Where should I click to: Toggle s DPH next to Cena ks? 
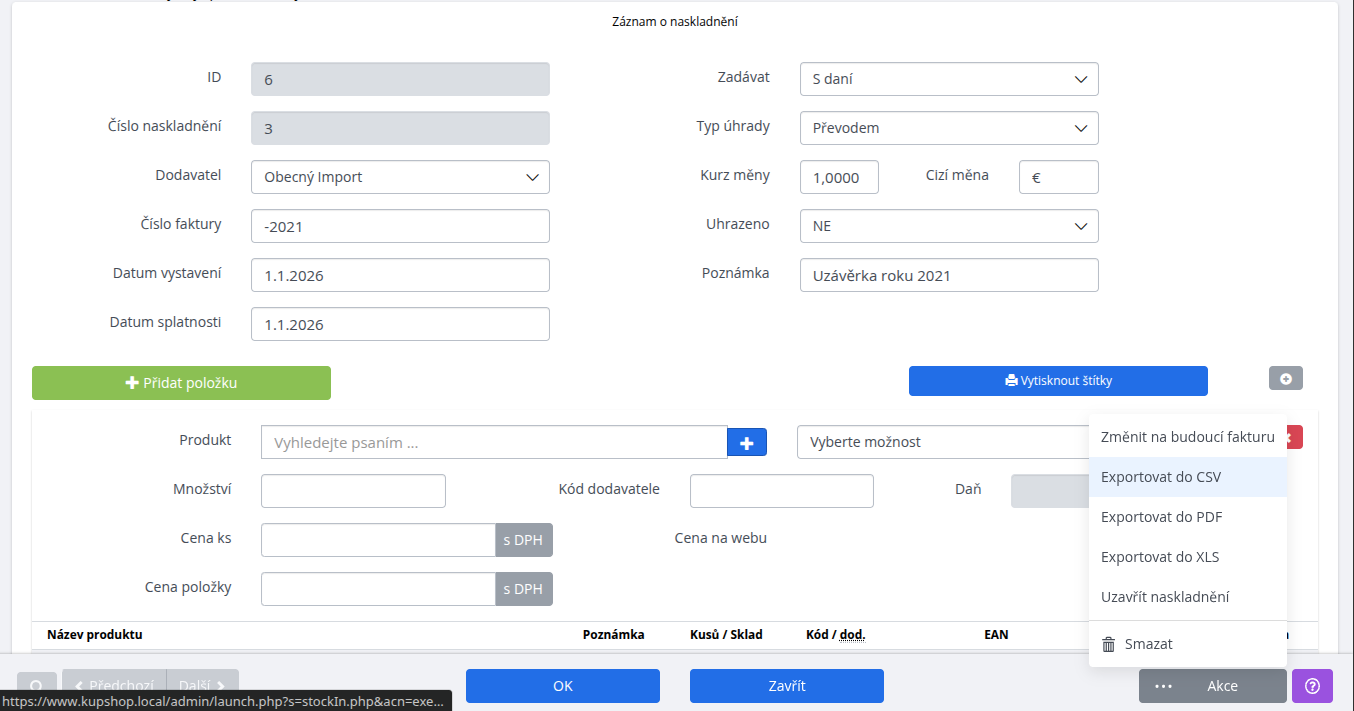[524, 540]
